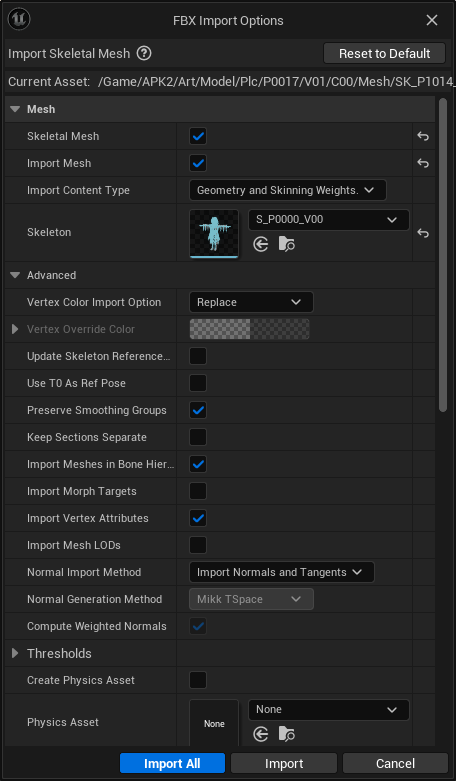Enable Update Skeleton Reference Pose
The image size is (456, 781).
[198, 357]
